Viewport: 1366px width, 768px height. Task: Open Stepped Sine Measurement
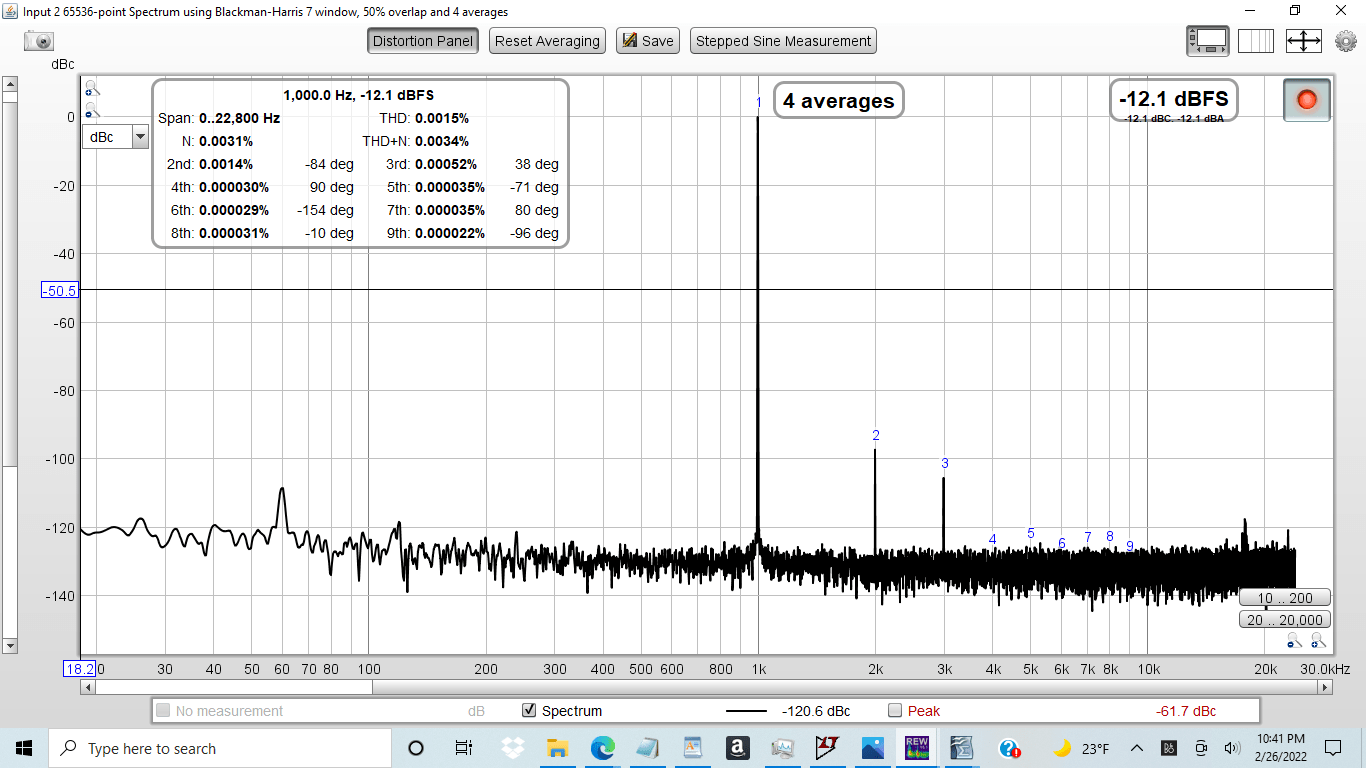point(783,41)
